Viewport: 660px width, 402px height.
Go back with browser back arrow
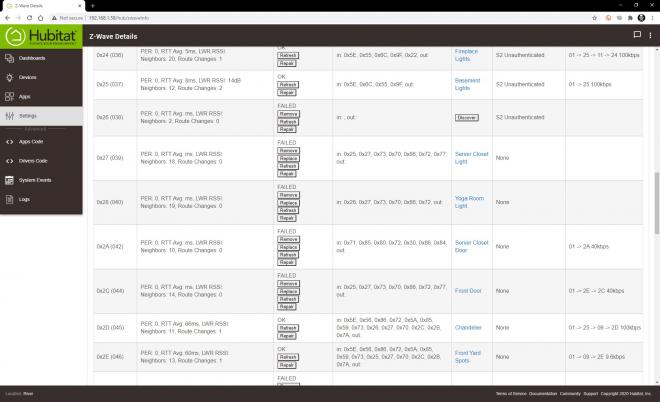coord(8,18)
